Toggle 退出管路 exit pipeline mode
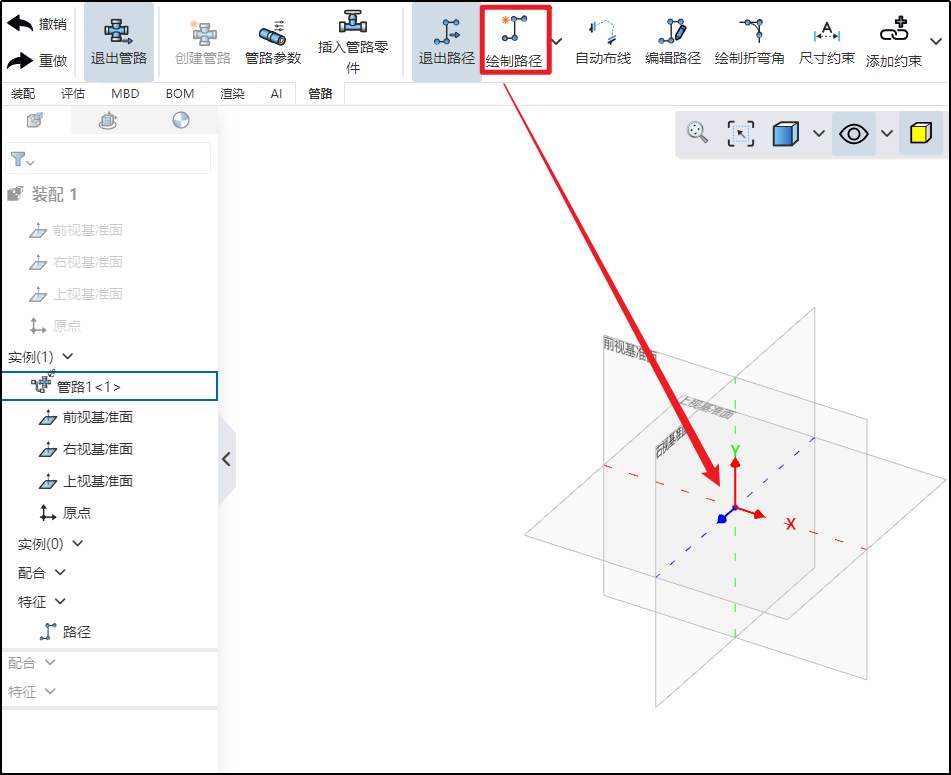 click(x=119, y=41)
